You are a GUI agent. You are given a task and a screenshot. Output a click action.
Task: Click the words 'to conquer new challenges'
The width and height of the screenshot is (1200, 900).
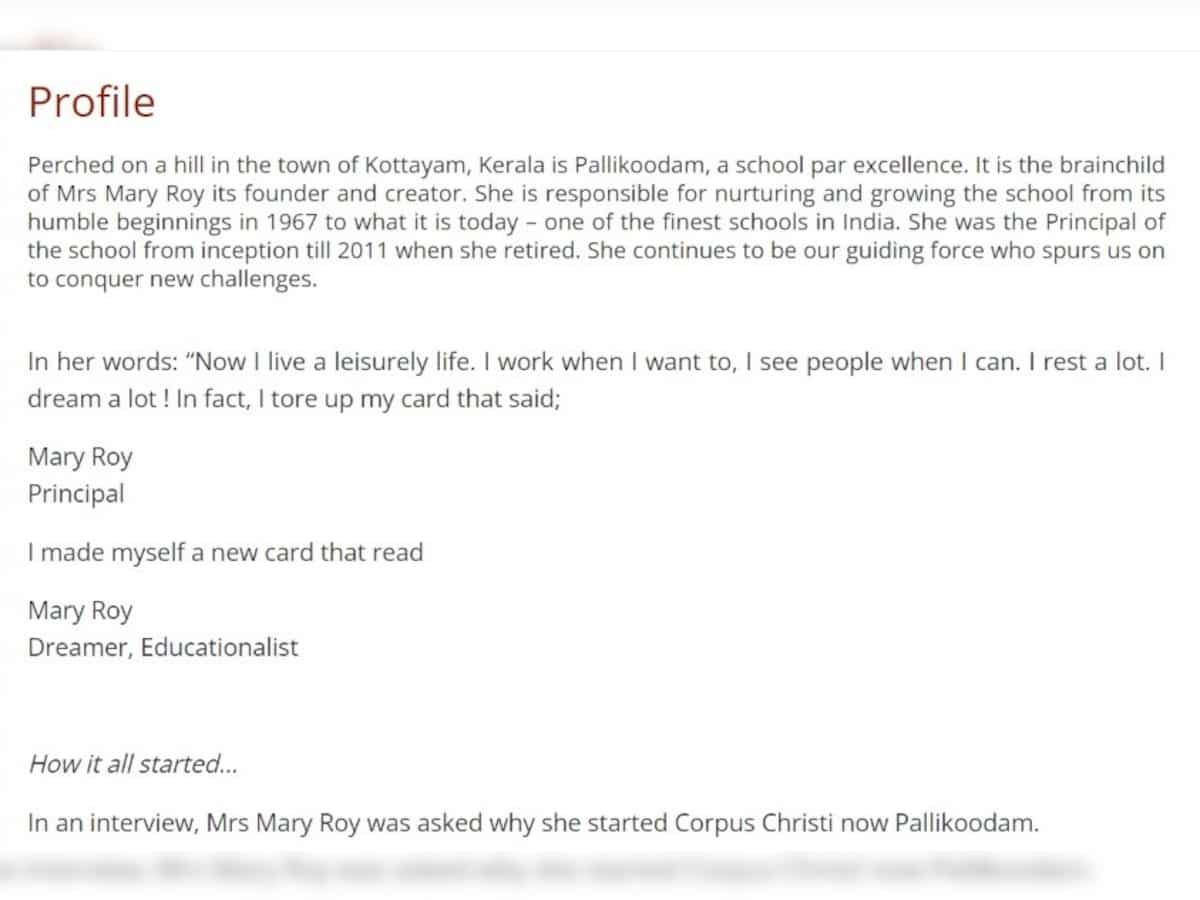[x=172, y=279]
